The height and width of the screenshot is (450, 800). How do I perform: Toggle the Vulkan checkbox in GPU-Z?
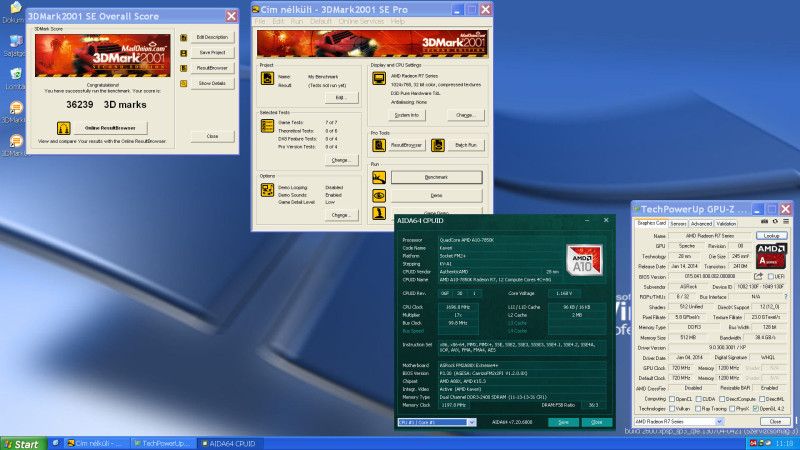tap(671, 409)
